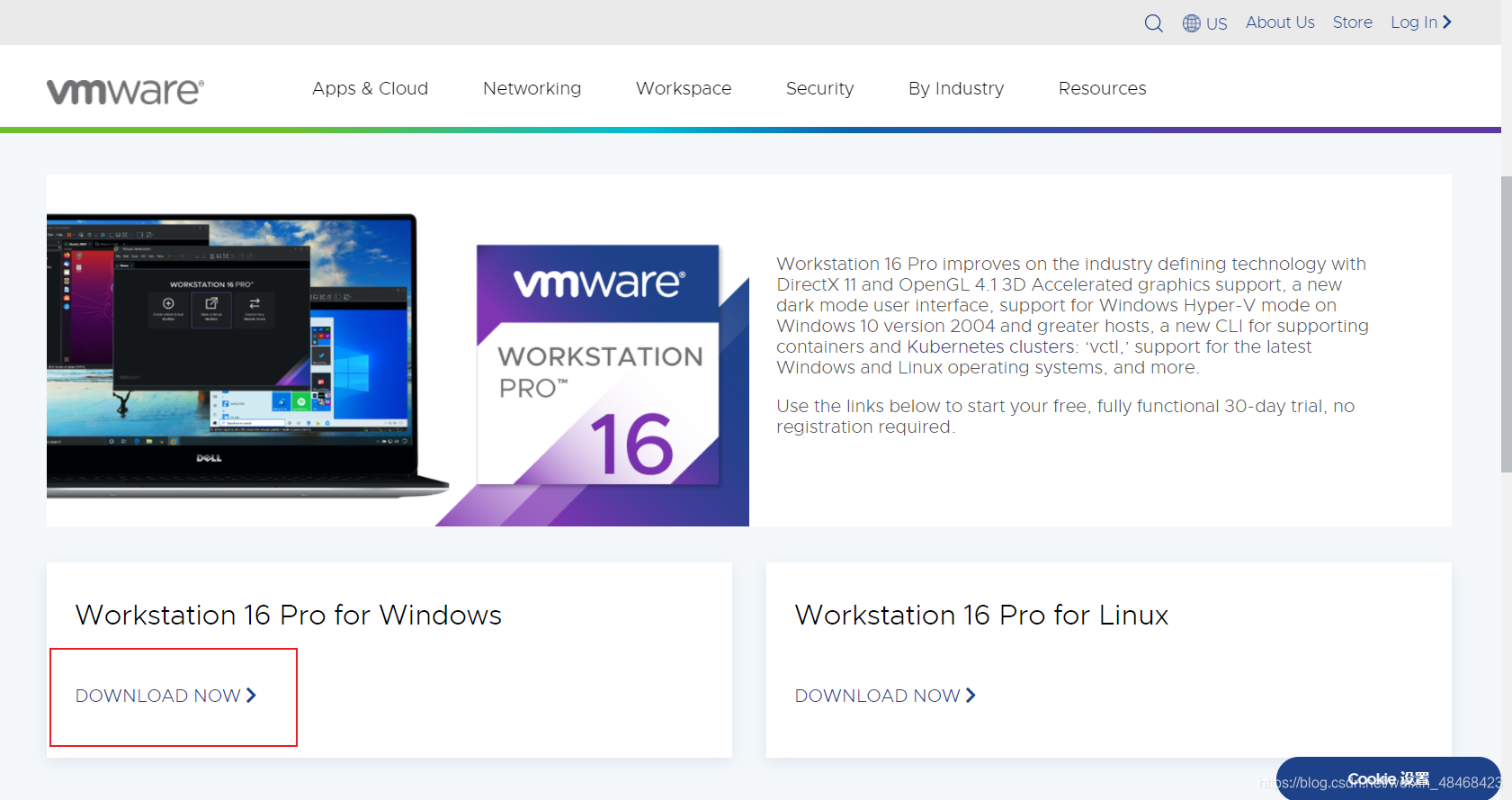
Task: Download Workstation 16 Pro for Linux
Action: click(x=886, y=696)
